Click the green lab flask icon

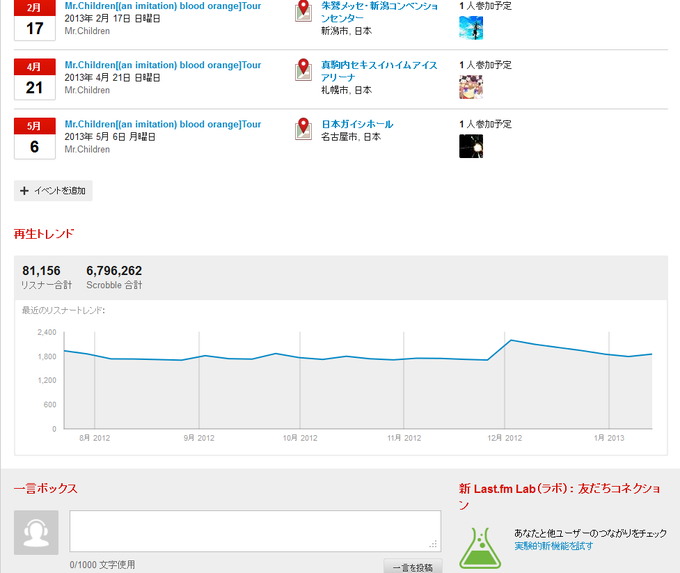tap(480, 548)
